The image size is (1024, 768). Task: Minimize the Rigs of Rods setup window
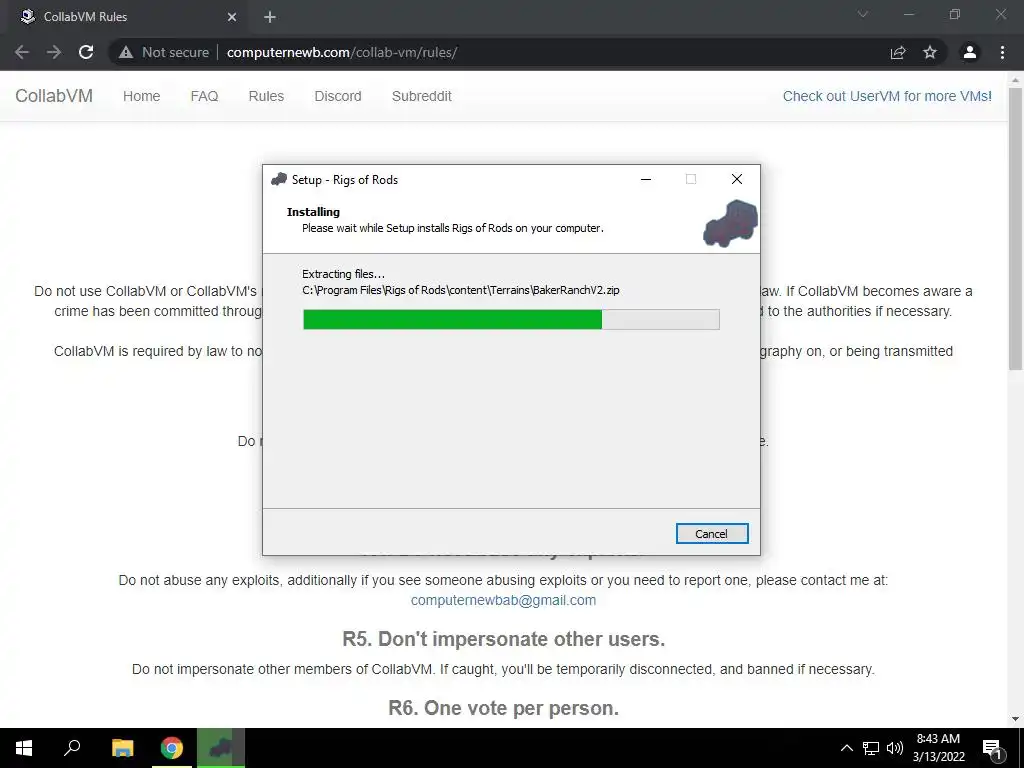[646, 179]
